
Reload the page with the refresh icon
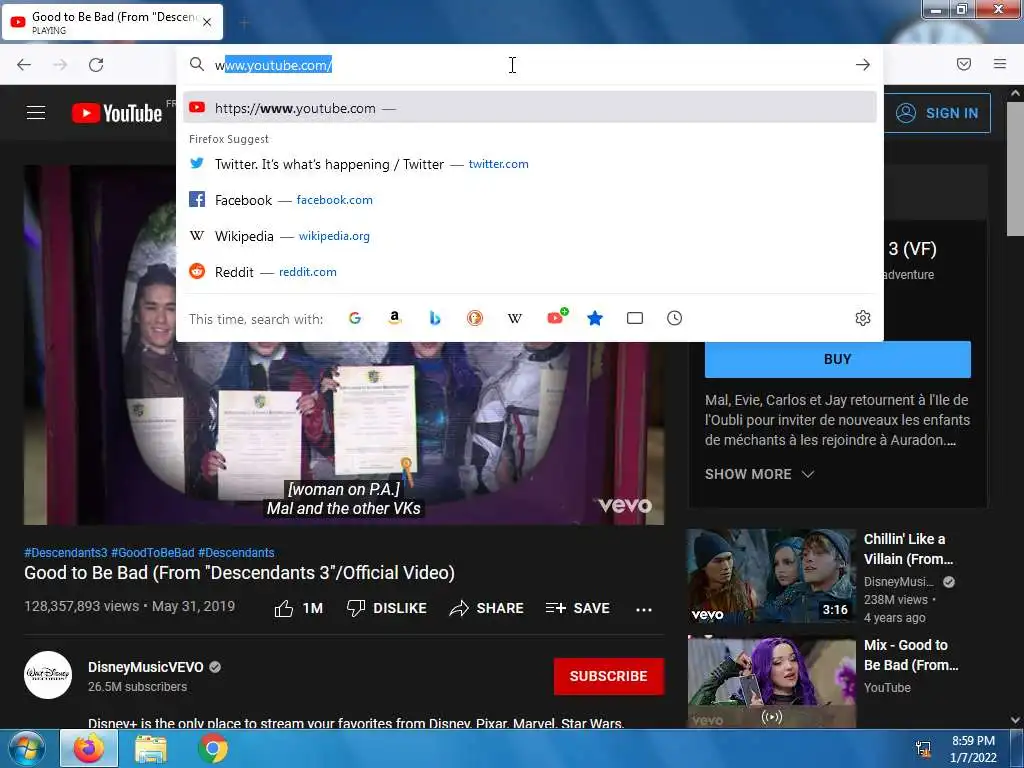96,65
